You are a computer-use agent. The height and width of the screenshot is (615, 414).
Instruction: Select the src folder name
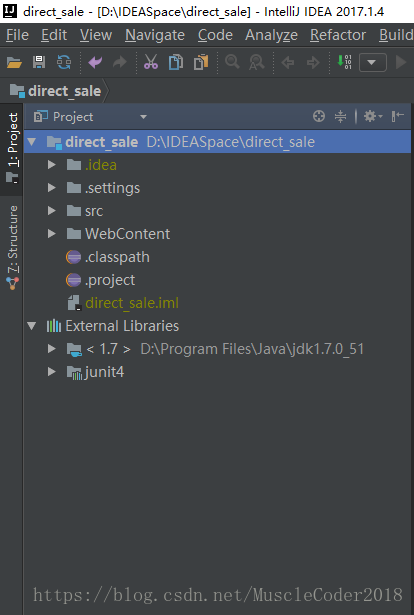coord(94,211)
